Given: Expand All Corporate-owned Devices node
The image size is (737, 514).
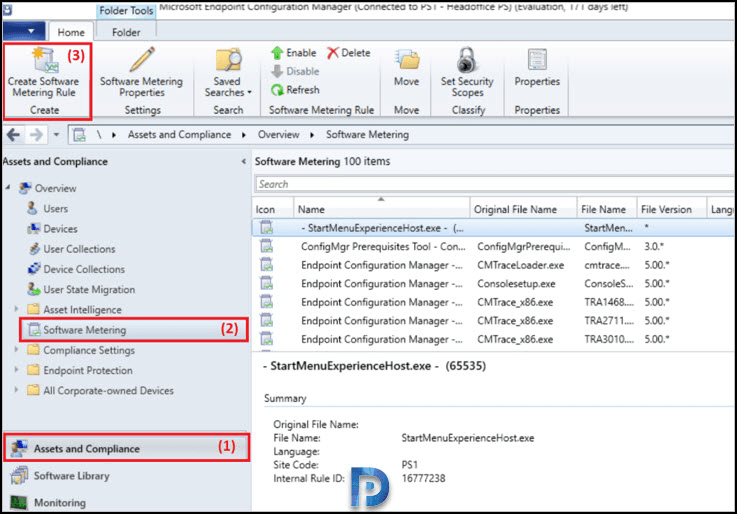Looking at the screenshot, I should [16, 390].
